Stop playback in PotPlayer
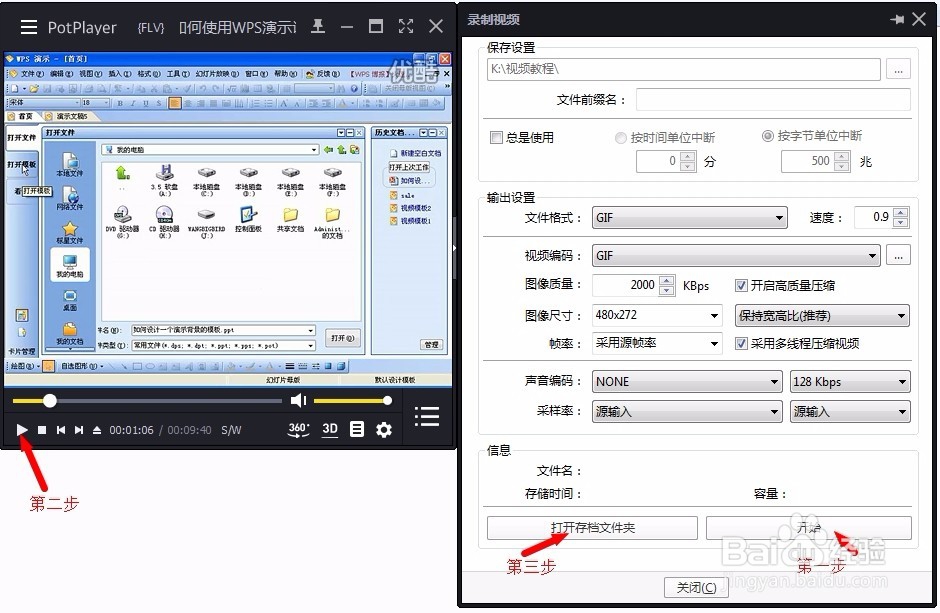Image resolution: width=940 pixels, height=613 pixels. 42,430
